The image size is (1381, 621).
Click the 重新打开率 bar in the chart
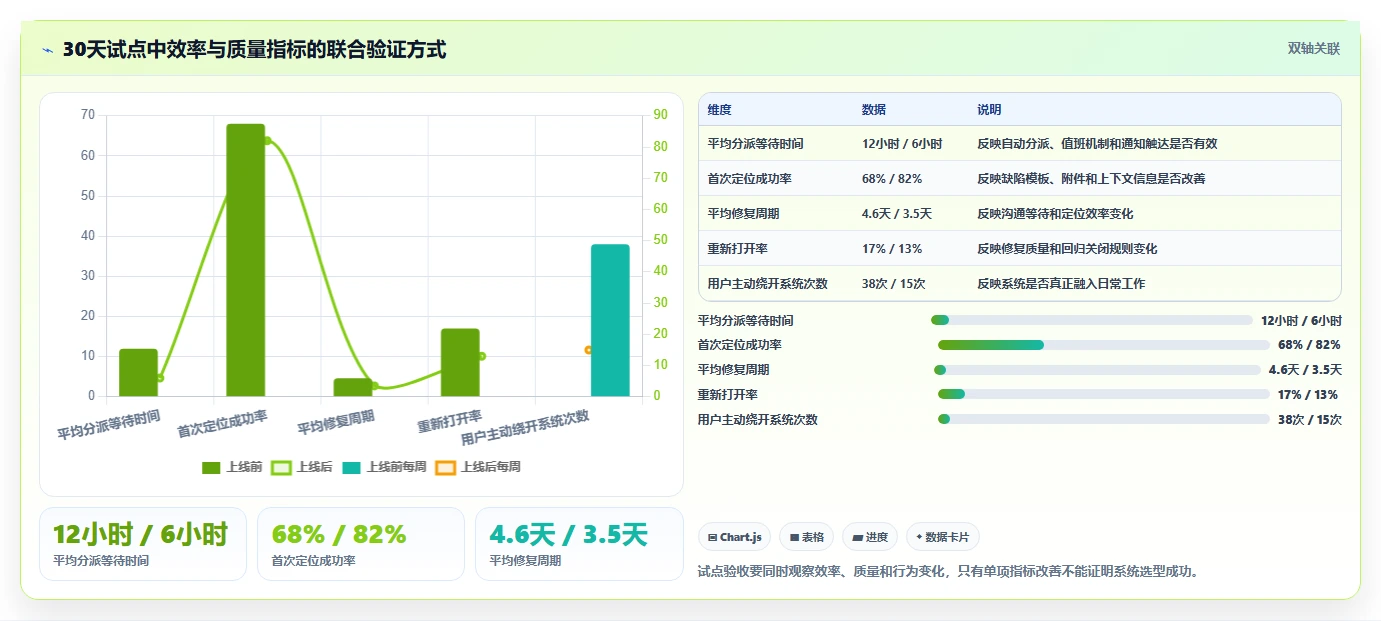460,362
